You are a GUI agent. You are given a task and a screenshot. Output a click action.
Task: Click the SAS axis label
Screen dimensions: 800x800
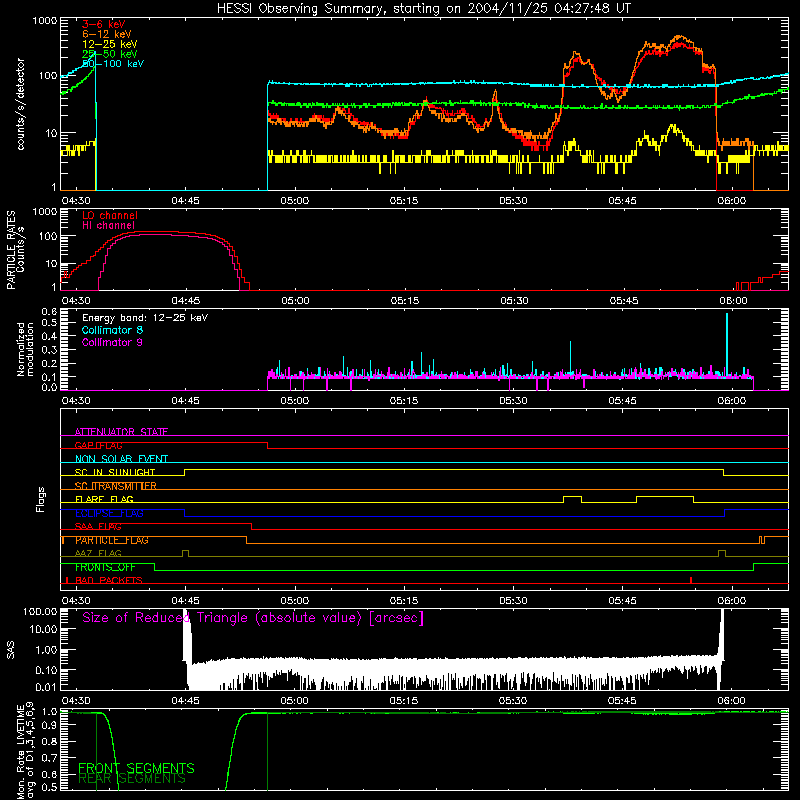pos(10,650)
